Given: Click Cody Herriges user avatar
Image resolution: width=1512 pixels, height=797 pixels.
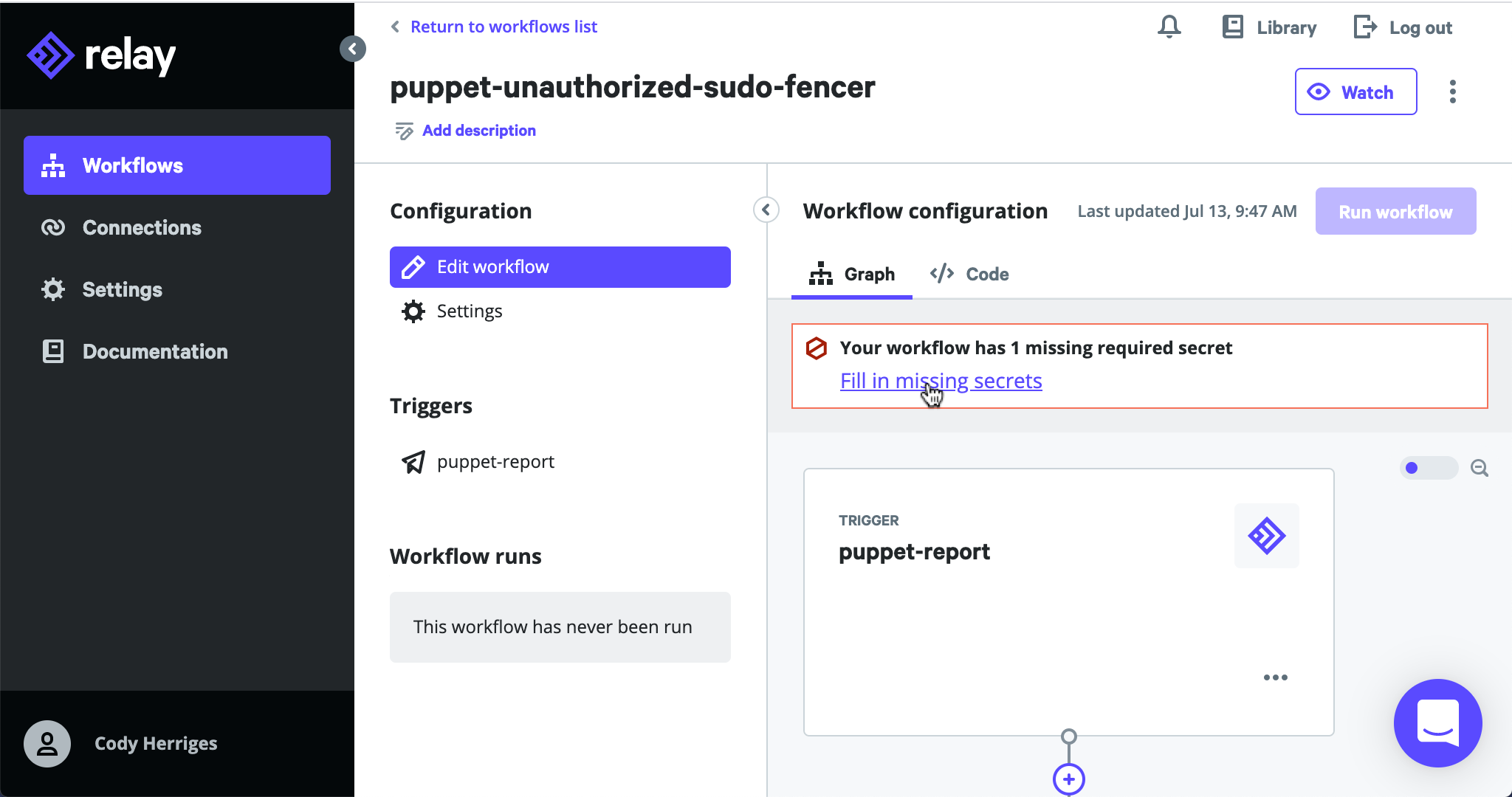Looking at the screenshot, I should (47, 743).
